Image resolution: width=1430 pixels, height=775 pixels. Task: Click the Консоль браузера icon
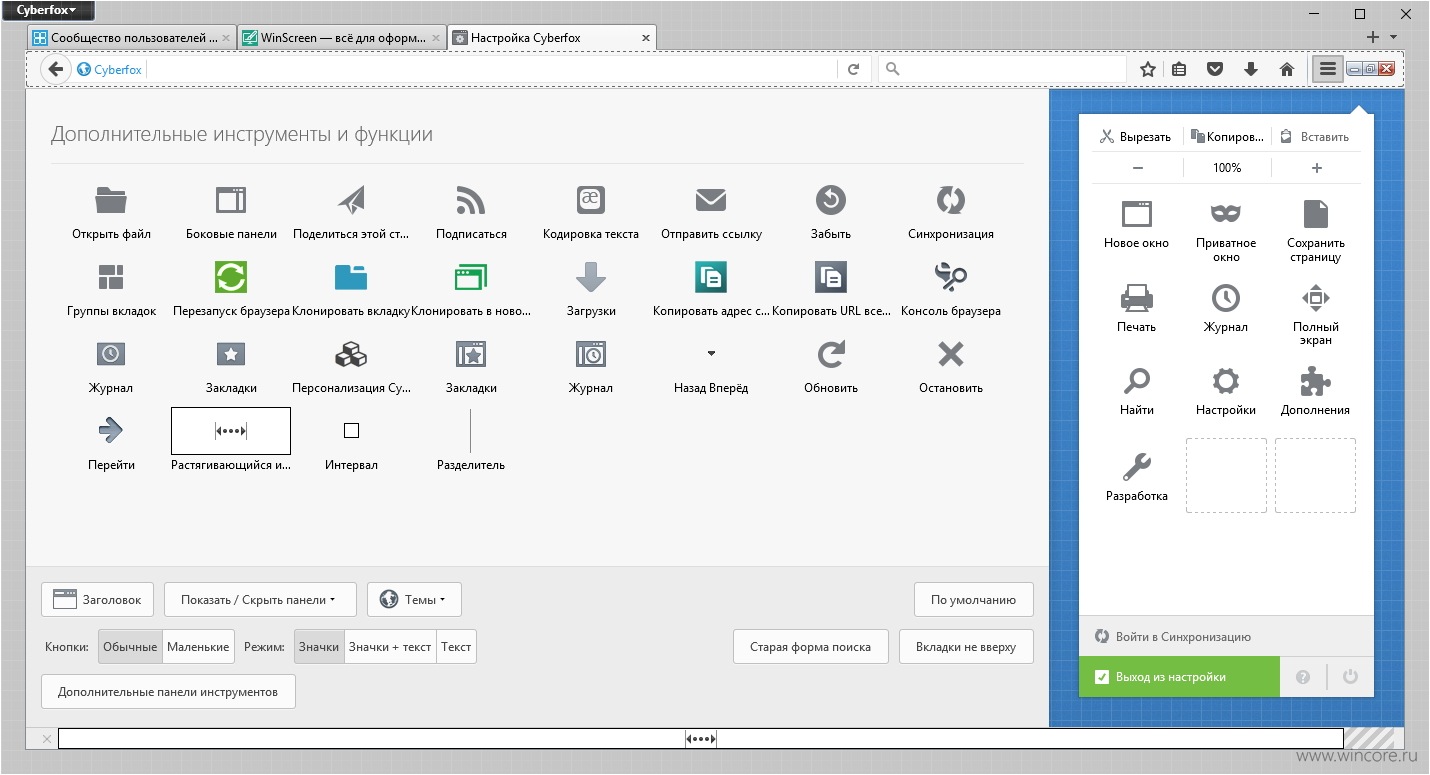tap(951, 277)
